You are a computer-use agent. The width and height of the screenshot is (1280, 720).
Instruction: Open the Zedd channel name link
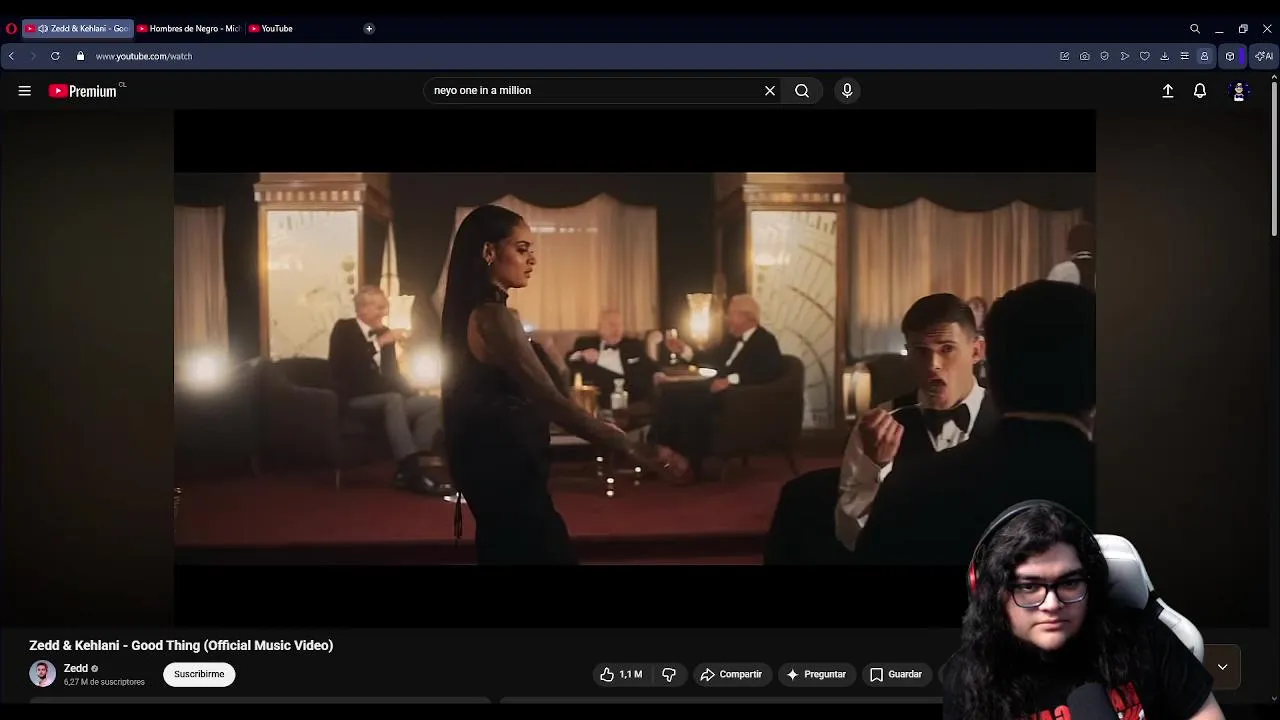[x=76, y=668]
